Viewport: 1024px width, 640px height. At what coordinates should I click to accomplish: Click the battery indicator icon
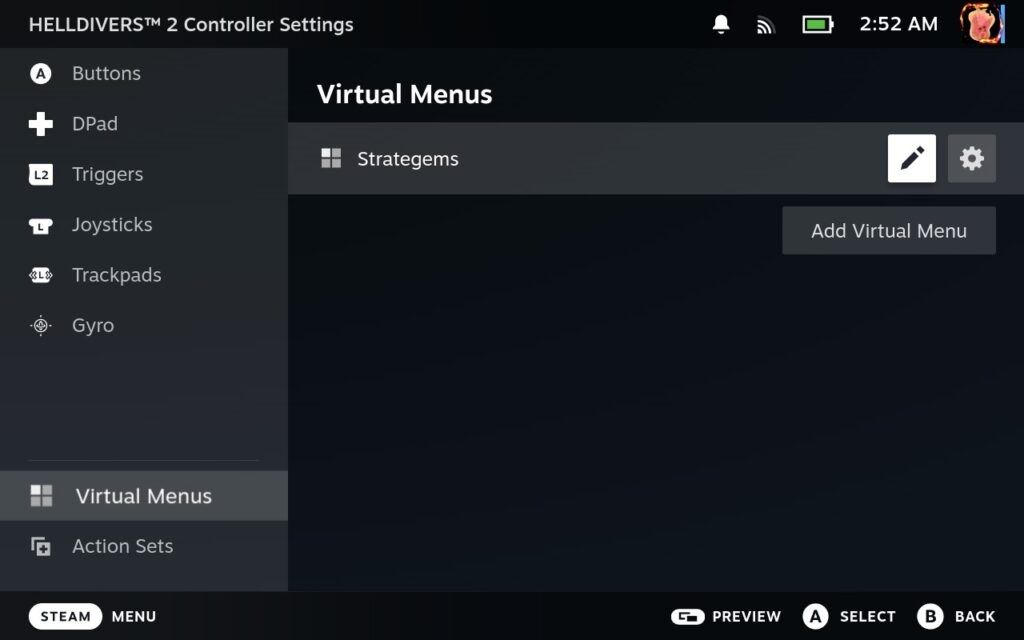[x=818, y=25]
